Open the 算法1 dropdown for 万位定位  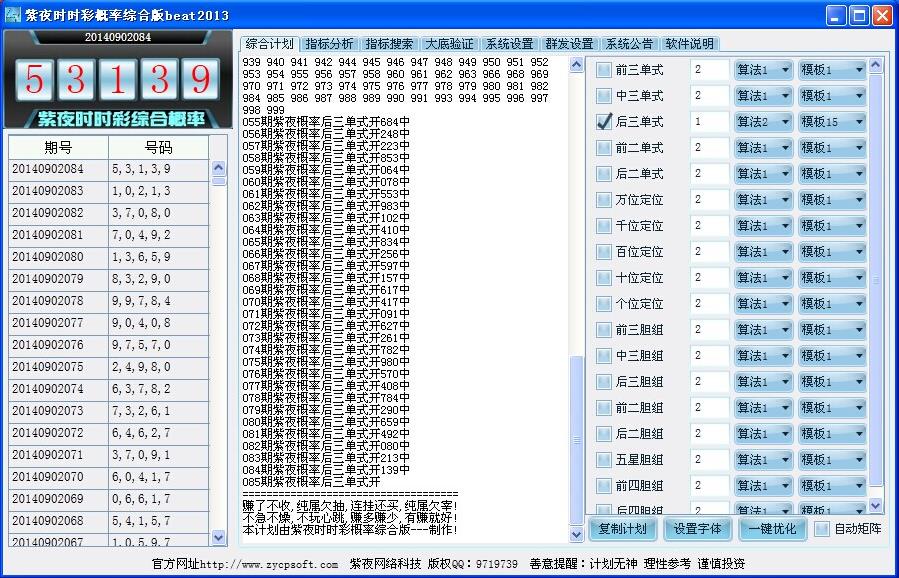[x=764, y=200]
